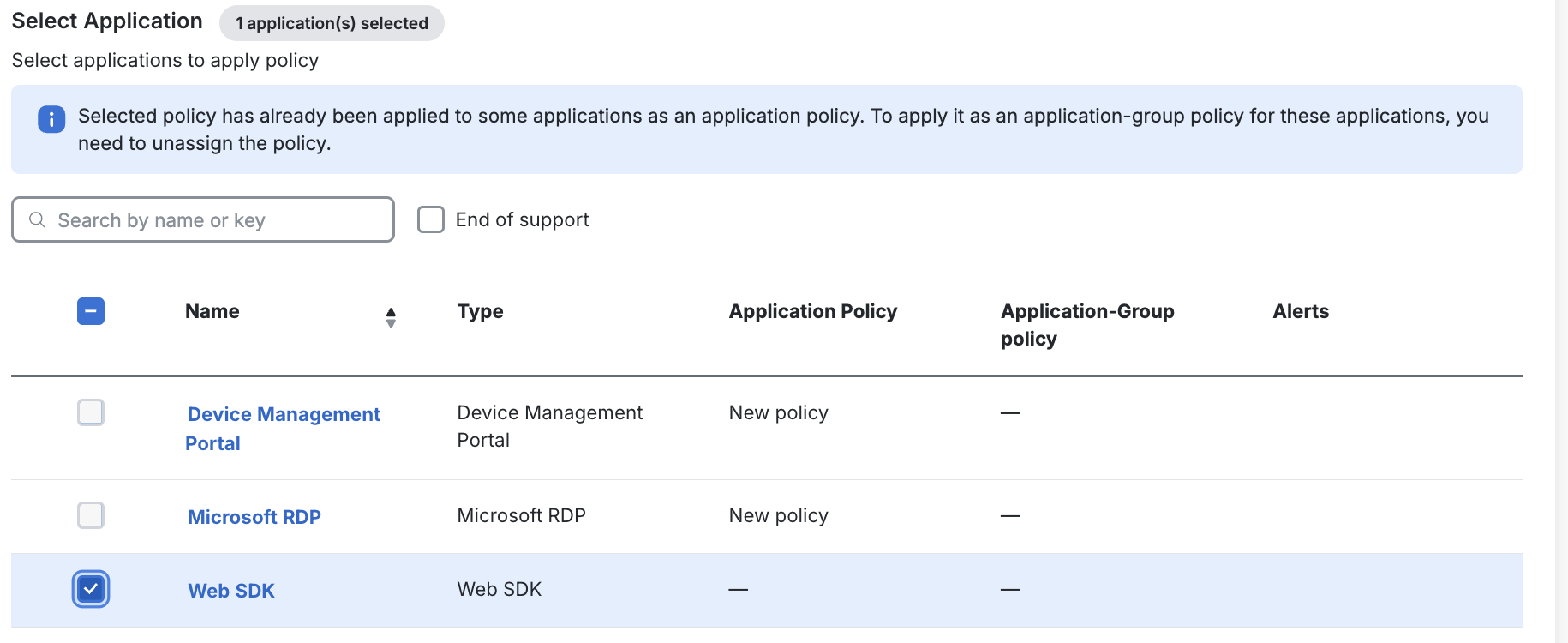1568x643 pixels.
Task: Click the magnifier icon in the search box
Action: (37, 220)
